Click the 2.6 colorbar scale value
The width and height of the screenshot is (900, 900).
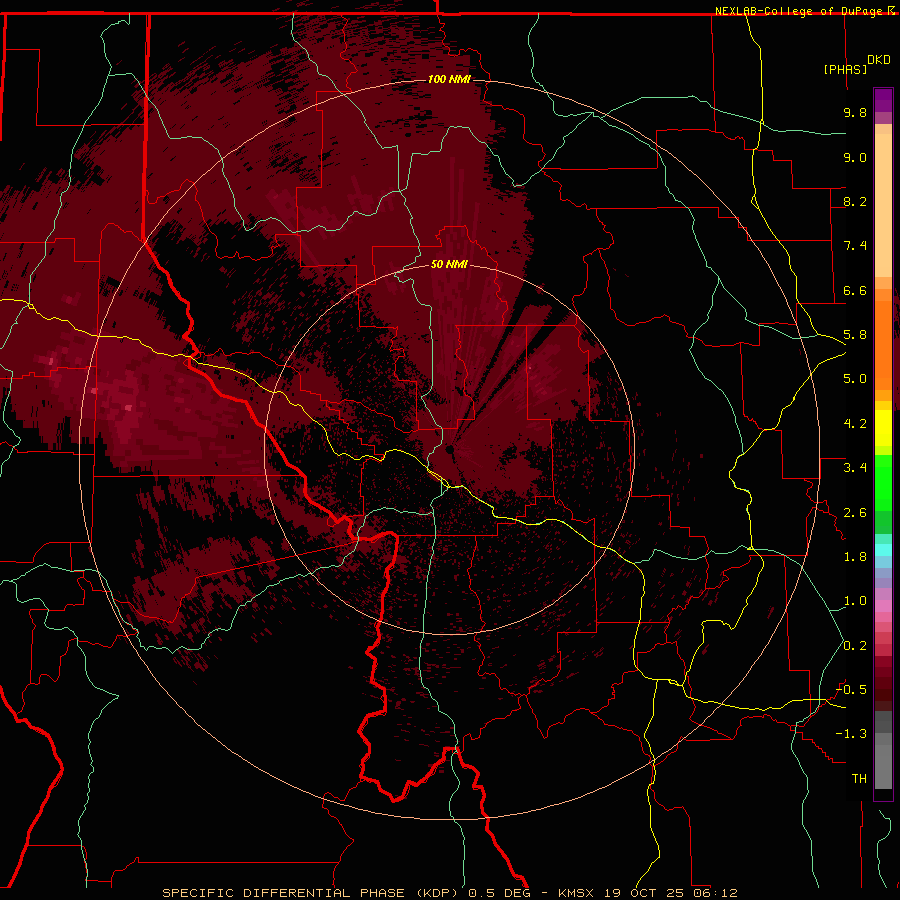pyautogui.click(x=855, y=513)
